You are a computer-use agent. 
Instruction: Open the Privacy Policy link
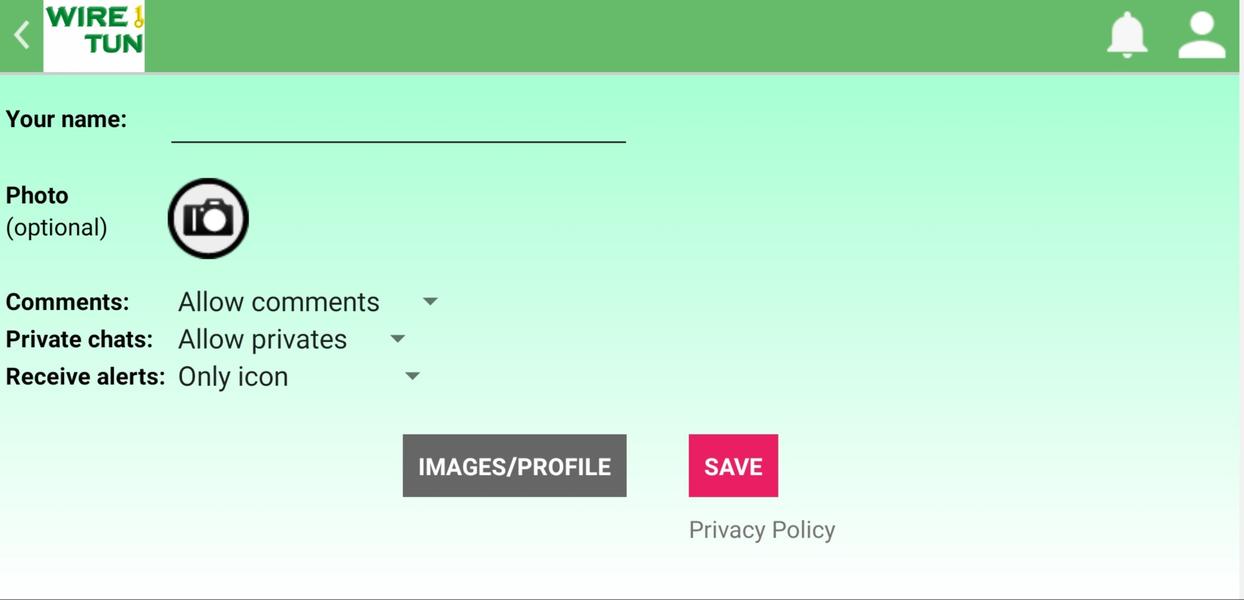(x=762, y=530)
